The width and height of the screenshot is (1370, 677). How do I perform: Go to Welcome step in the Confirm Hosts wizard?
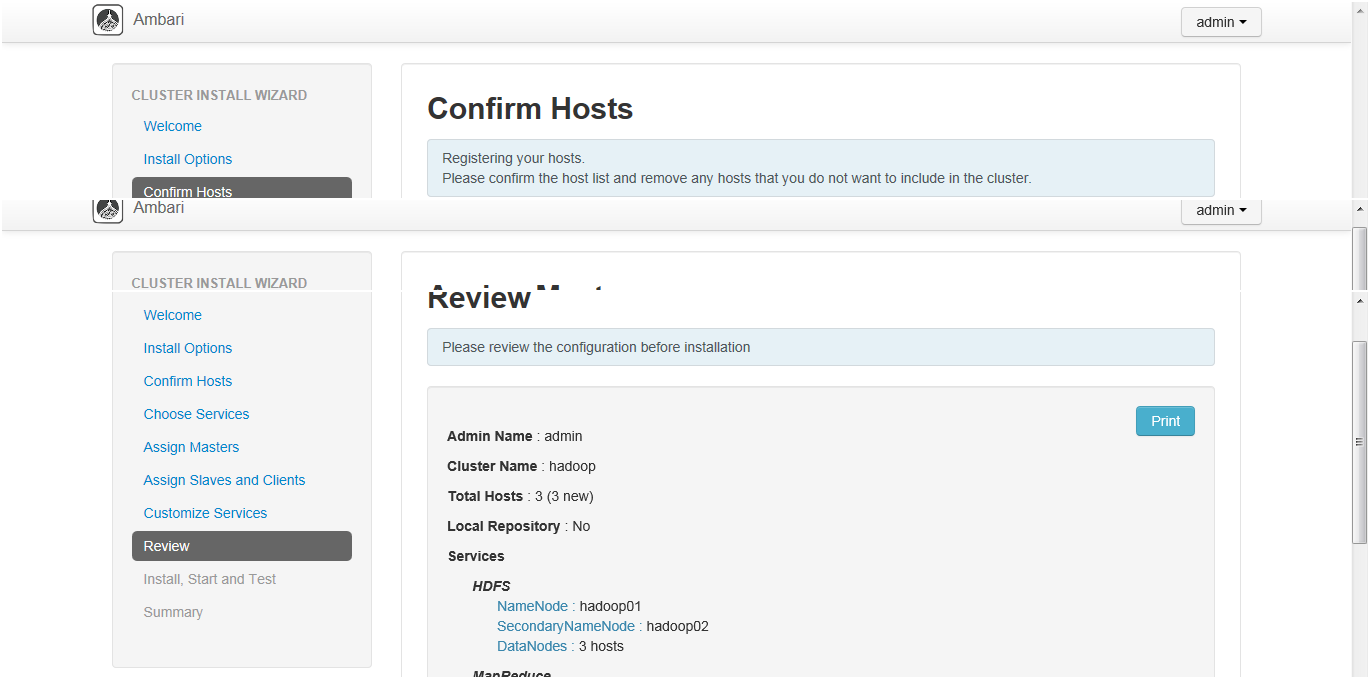tap(172, 126)
